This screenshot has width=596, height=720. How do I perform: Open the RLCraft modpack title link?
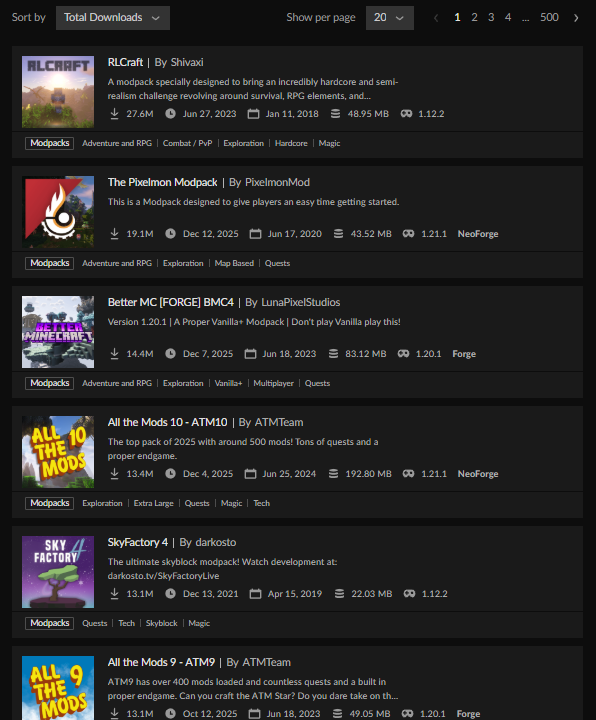(x=125, y=62)
